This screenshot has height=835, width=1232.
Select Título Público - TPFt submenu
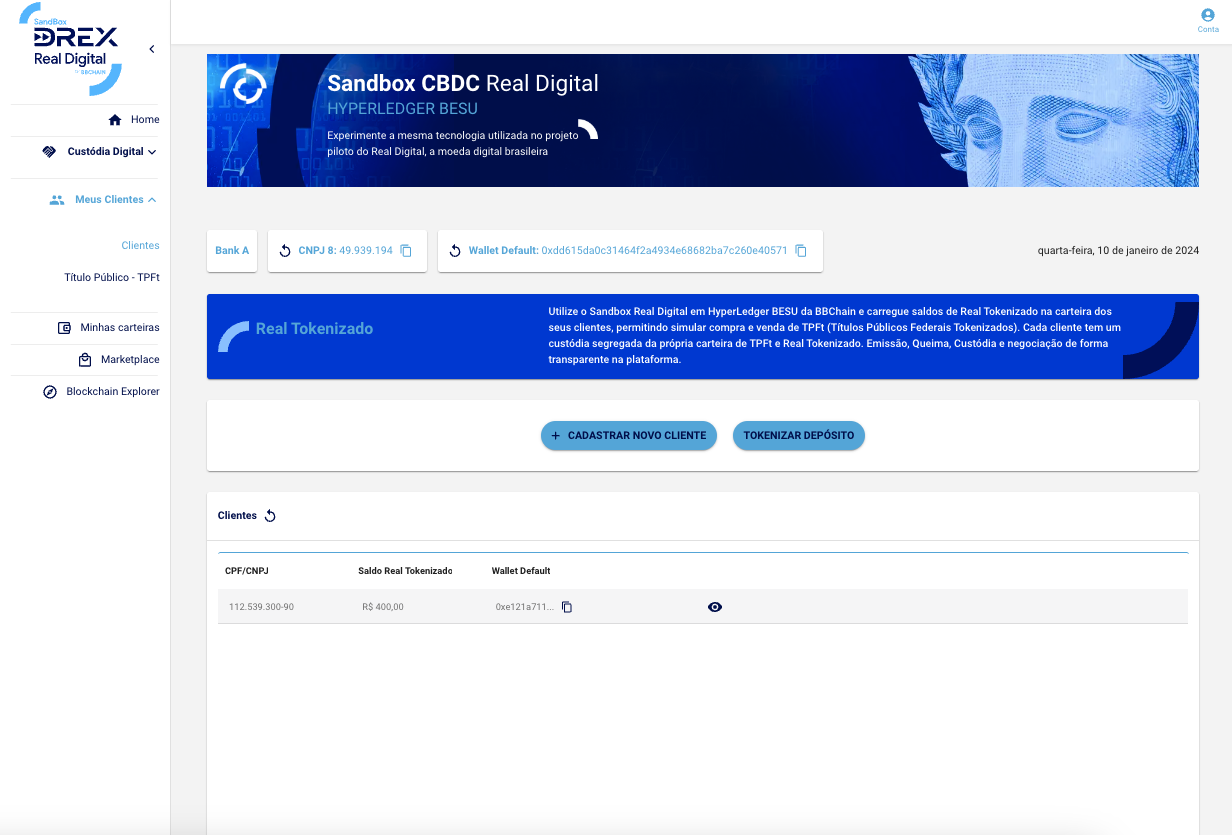click(112, 277)
